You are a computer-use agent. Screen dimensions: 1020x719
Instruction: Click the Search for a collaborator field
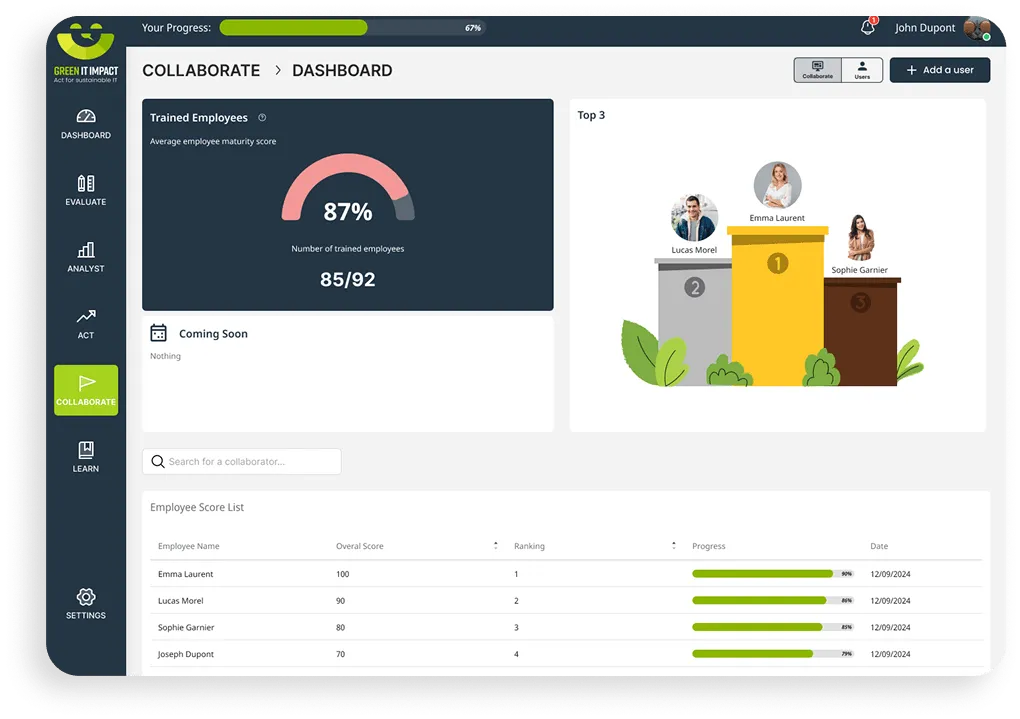[242, 461]
